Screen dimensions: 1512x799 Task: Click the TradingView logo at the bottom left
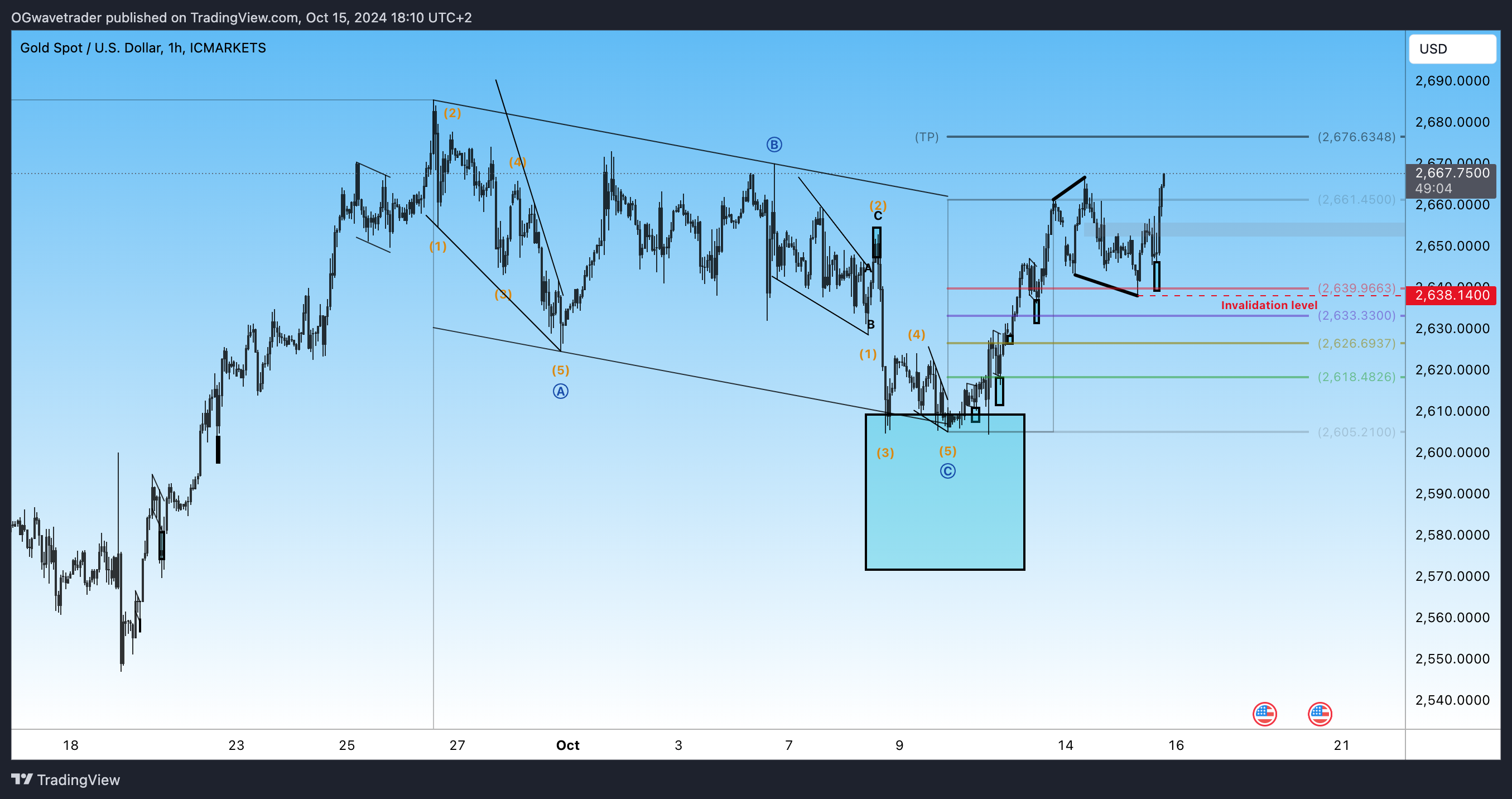[66, 779]
